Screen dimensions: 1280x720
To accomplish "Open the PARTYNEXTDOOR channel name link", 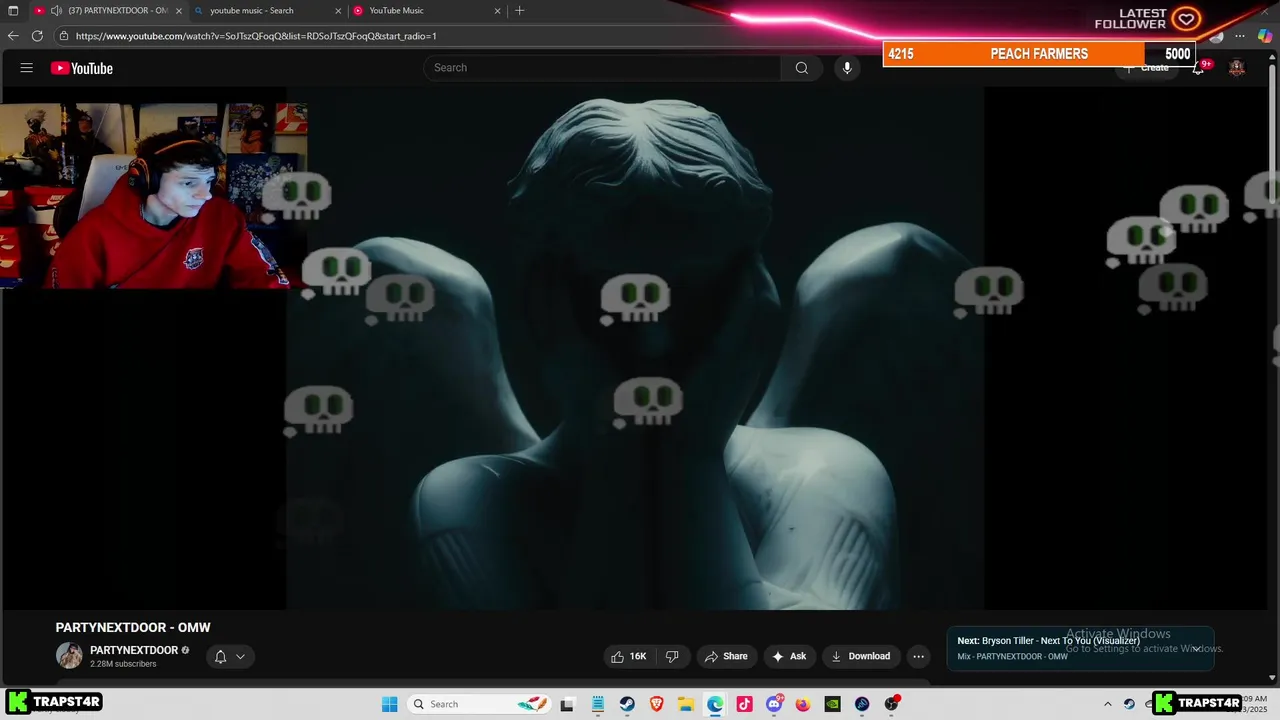I will (x=134, y=650).
